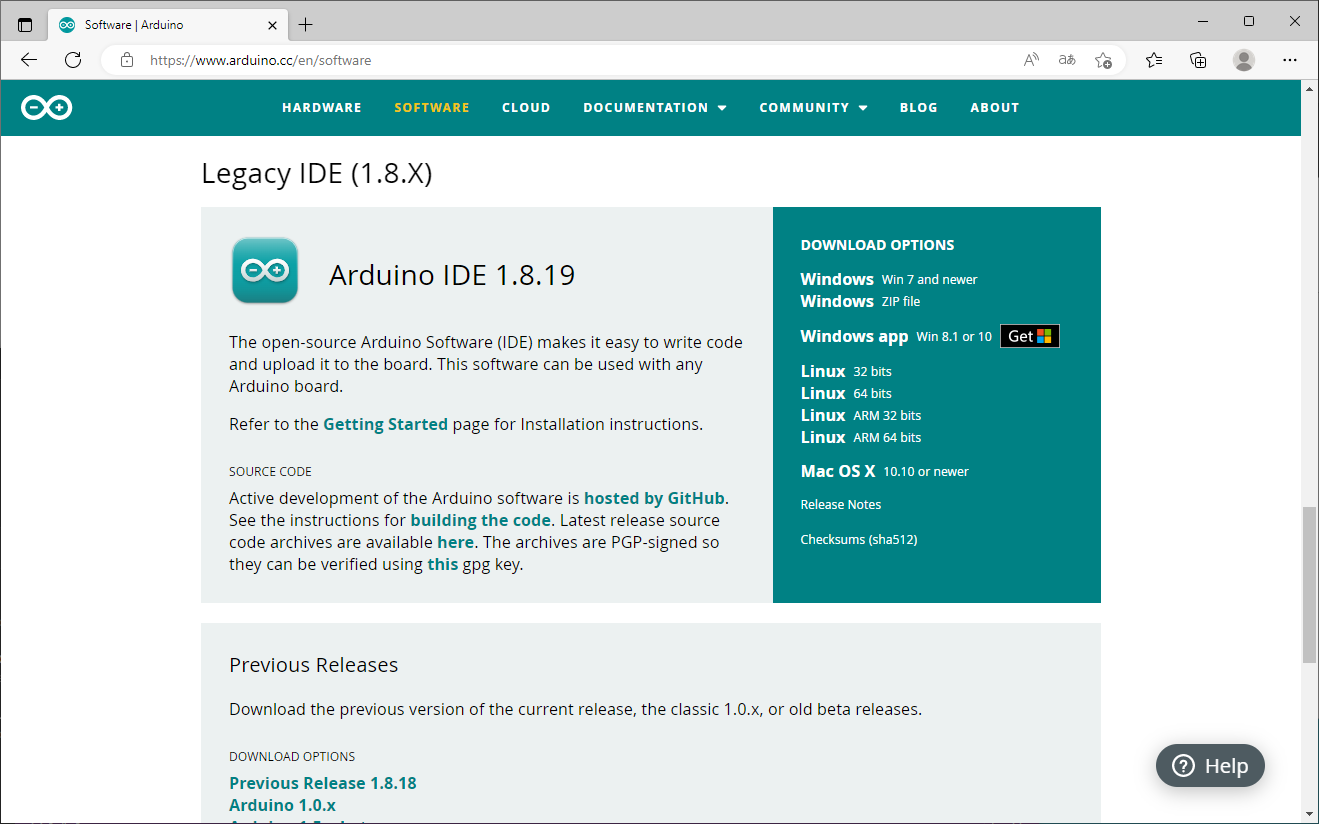Screen dimensions: 1319x824
Task: Click the browser refresh icon
Action: coord(73,60)
